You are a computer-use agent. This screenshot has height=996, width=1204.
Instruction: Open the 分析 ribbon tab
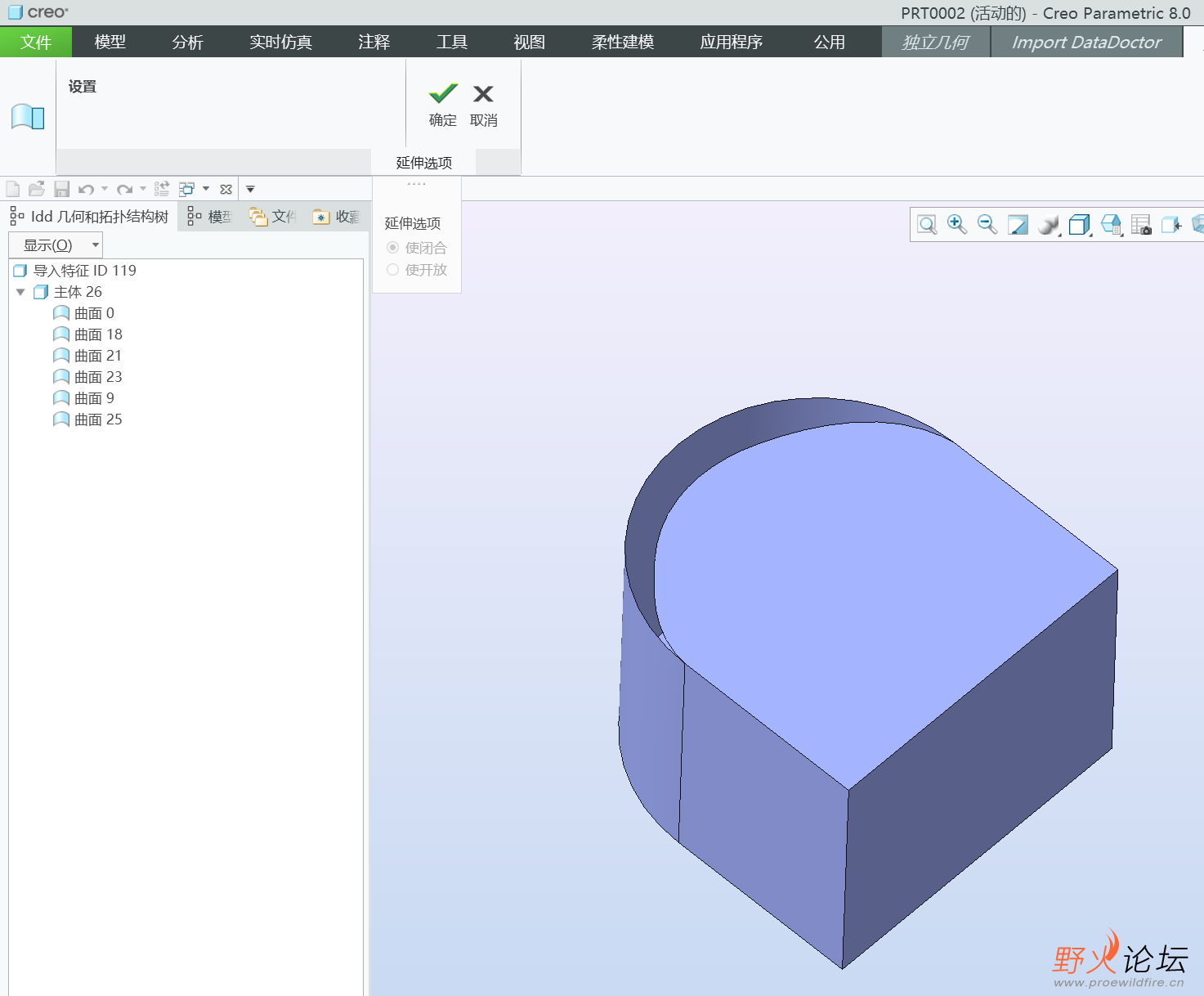pos(187,42)
